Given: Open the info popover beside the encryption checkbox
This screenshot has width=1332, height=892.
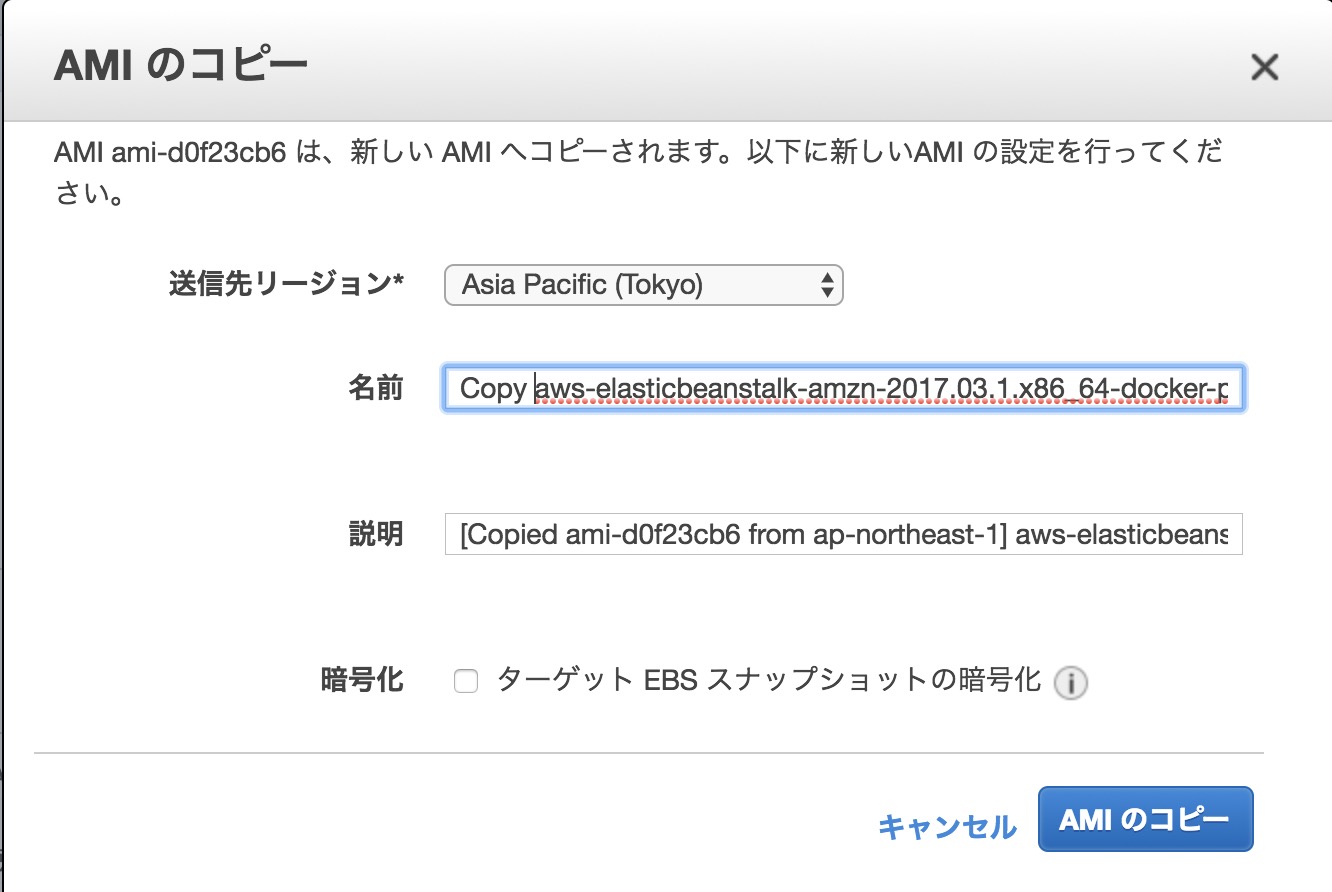Looking at the screenshot, I should 1069,681.
